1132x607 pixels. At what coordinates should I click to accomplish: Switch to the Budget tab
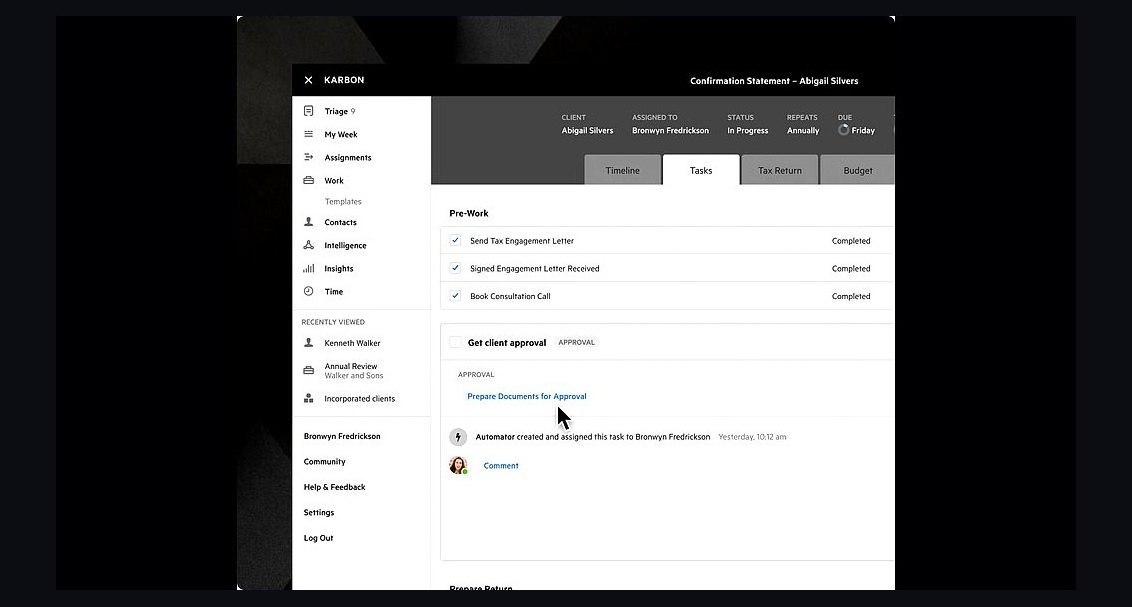[858, 170]
